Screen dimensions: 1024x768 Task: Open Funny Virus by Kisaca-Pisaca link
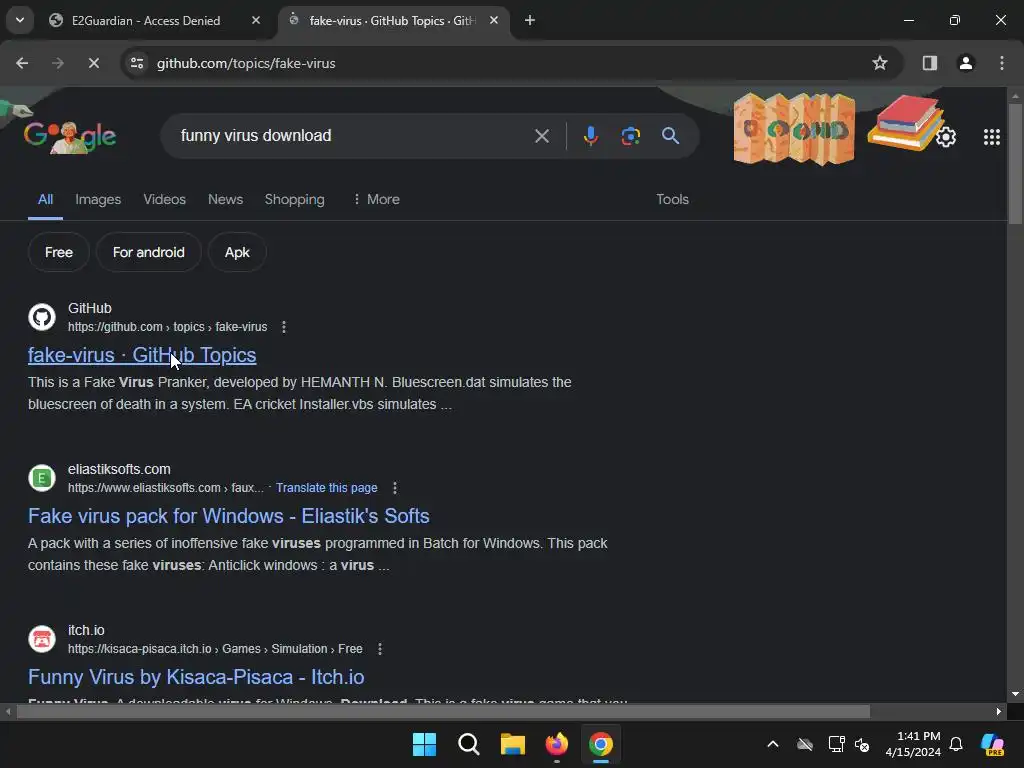[196, 677]
